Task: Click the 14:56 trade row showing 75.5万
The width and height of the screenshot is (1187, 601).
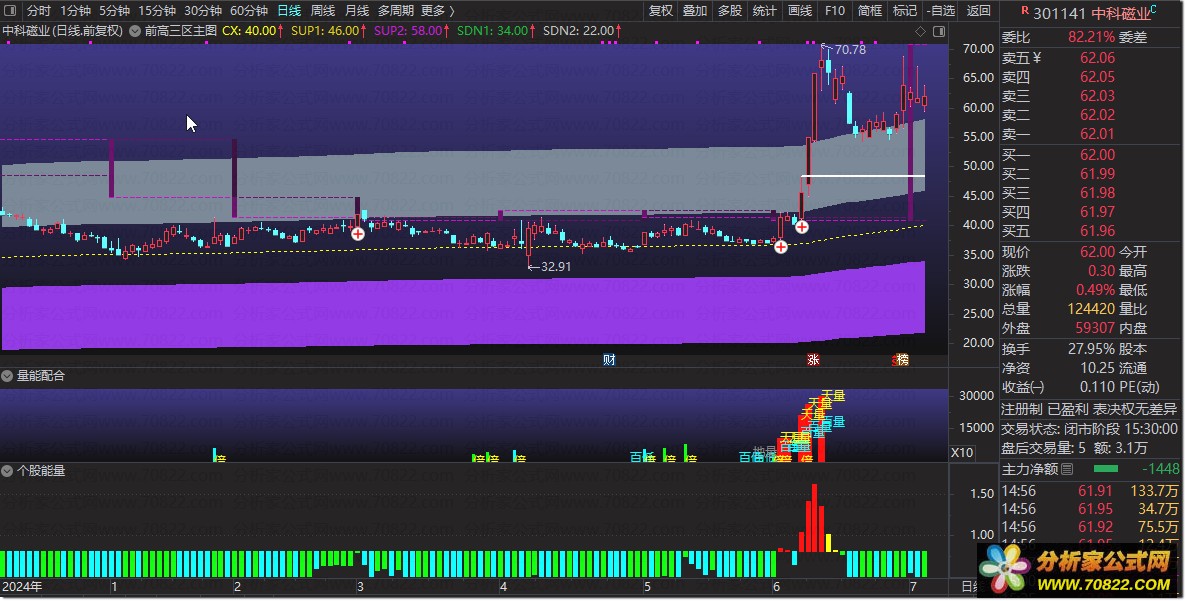Action: [x=1089, y=527]
